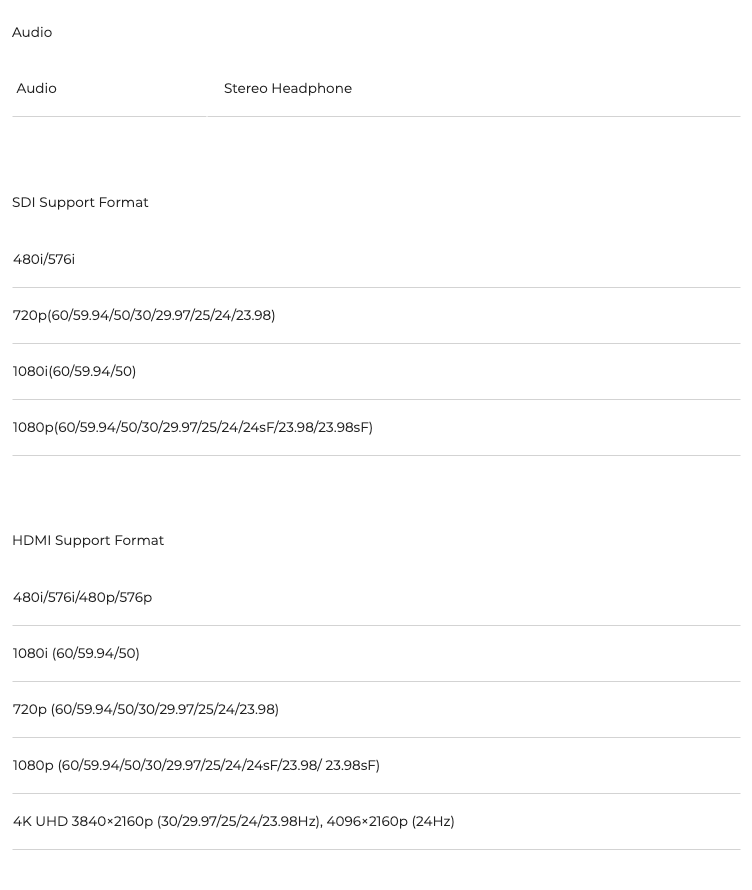The image size is (752, 890).
Task: Select the SDI 1080i(60/59.94/50) row
Action: point(376,371)
